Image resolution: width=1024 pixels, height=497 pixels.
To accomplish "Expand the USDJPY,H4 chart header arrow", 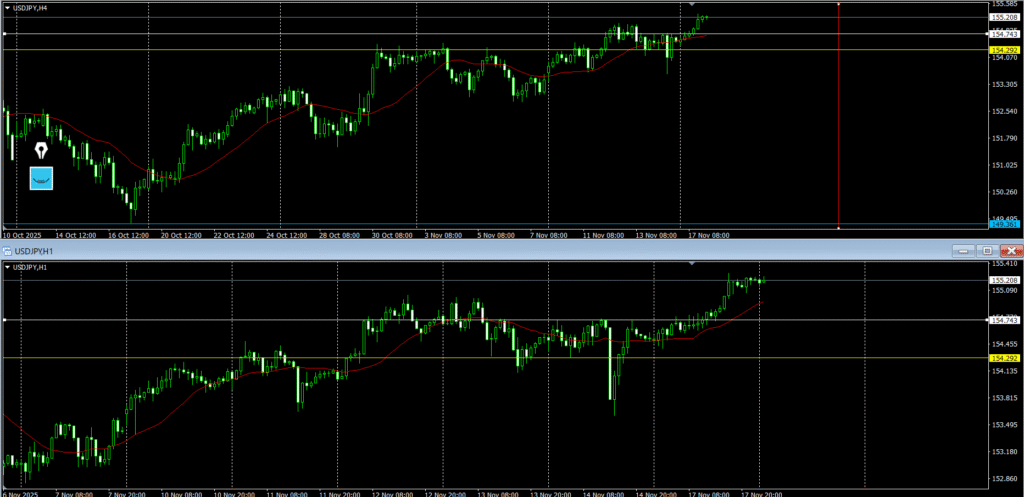I will point(8,7).
